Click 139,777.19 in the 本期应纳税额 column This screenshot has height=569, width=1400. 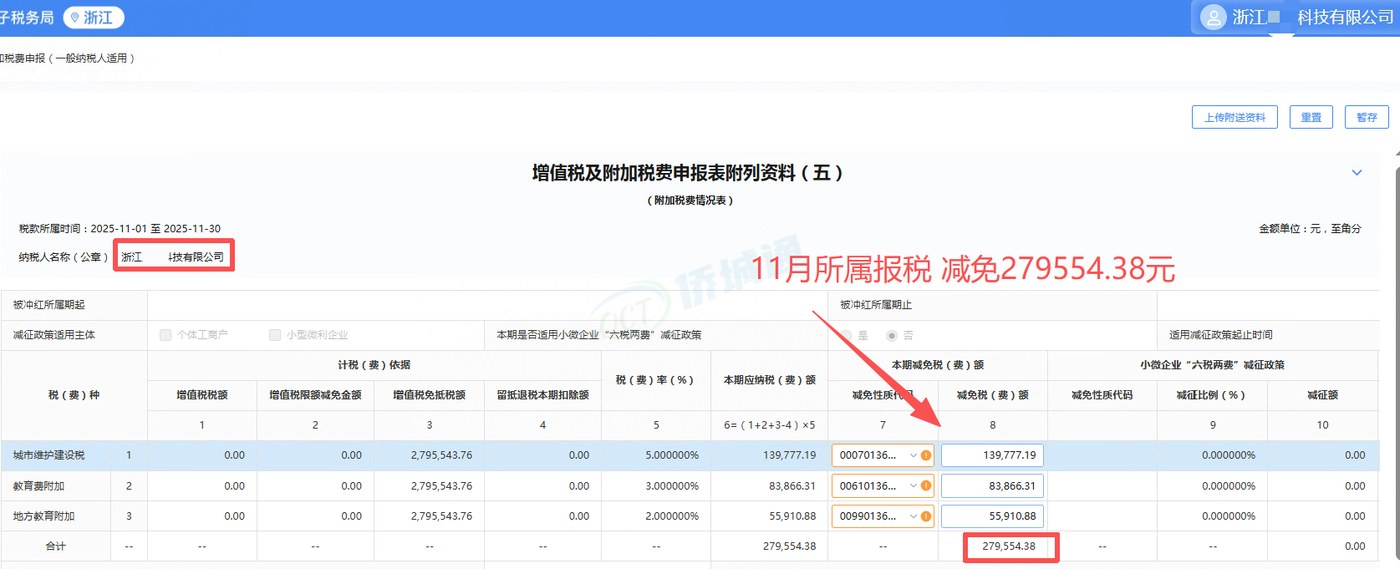click(x=788, y=455)
